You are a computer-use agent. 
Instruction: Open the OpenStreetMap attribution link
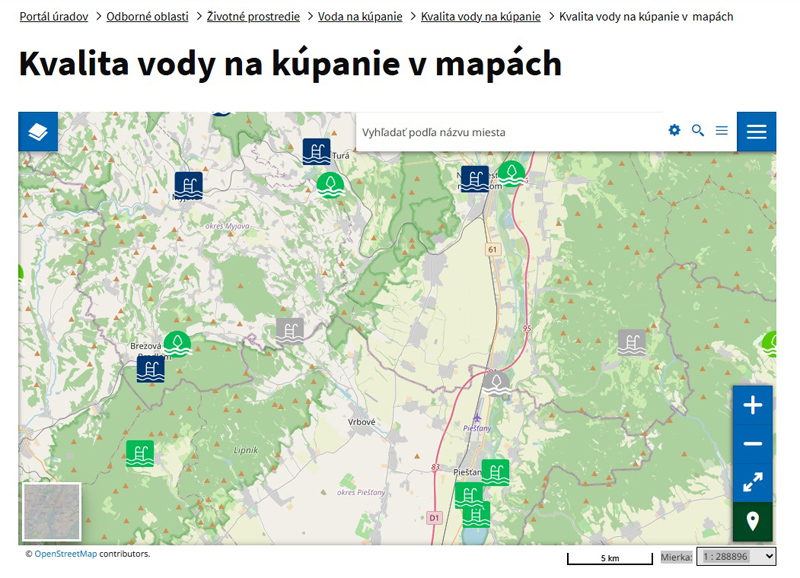[65, 554]
